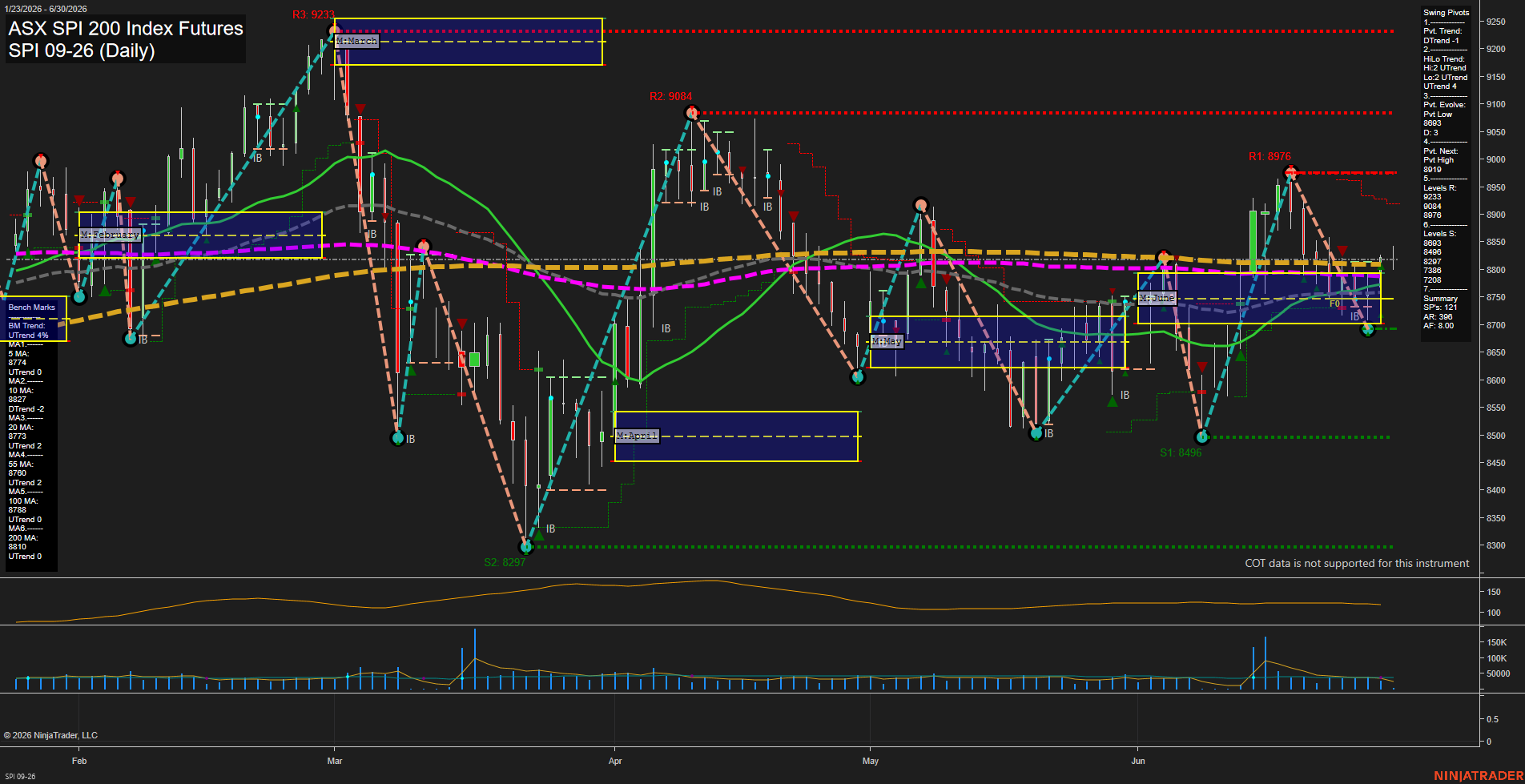Image resolution: width=1525 pixels, height=784 pixels.
Task: Click the Levels R: heading
Action: coord(1439,187)
